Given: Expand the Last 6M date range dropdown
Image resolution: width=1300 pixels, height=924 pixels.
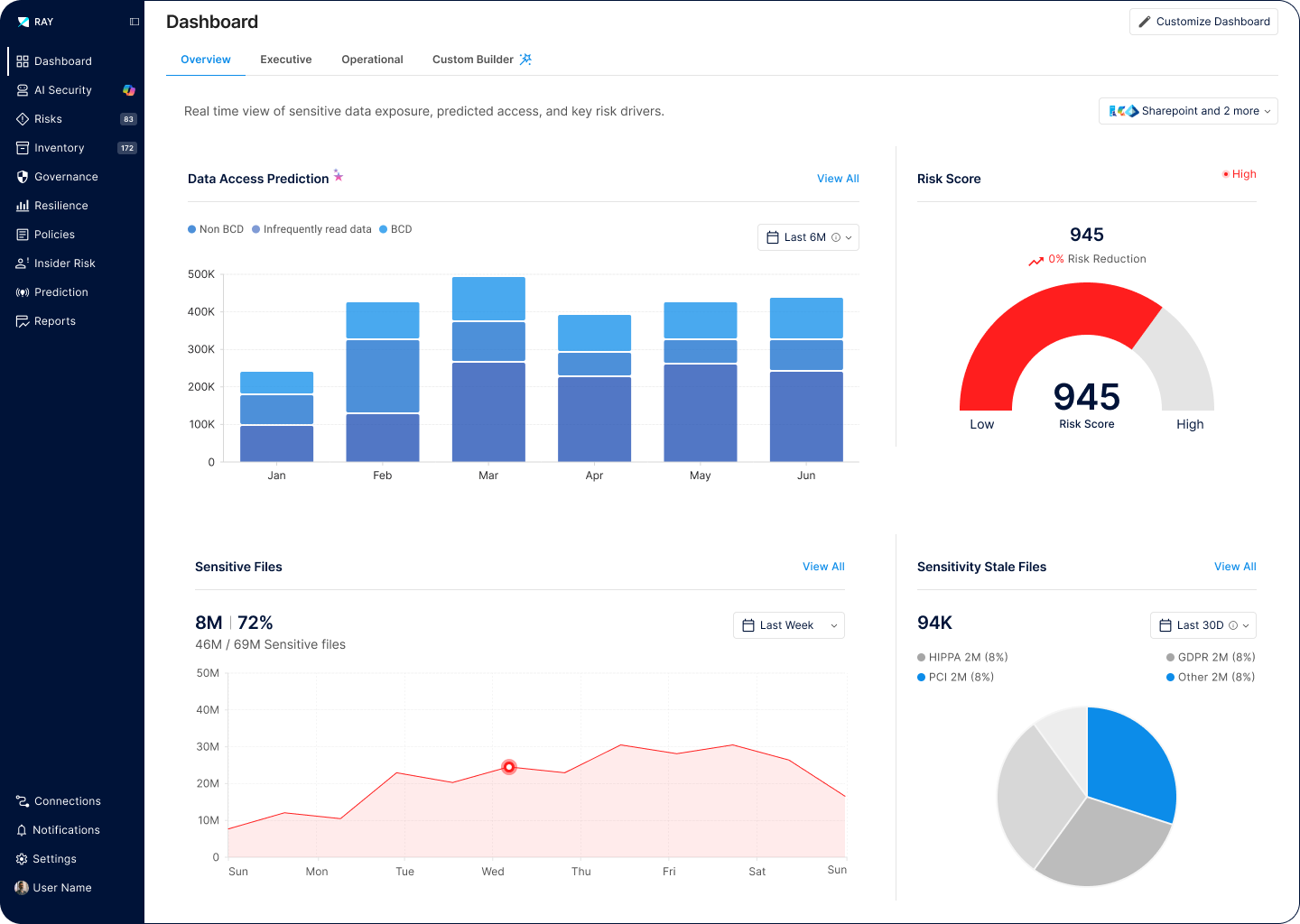Looking at the screenshot, I should tap(808, 237).
